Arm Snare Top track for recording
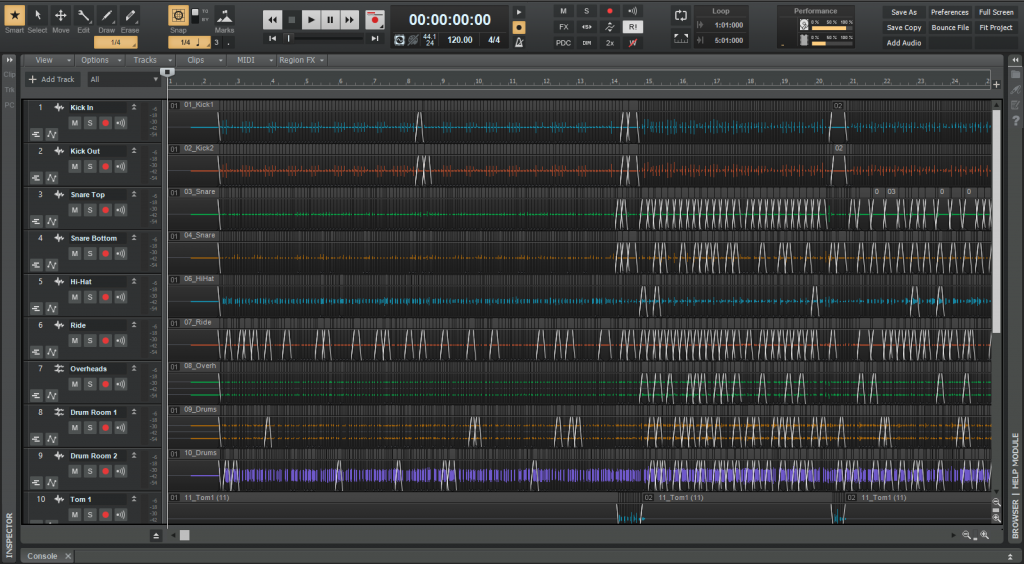 105,210
